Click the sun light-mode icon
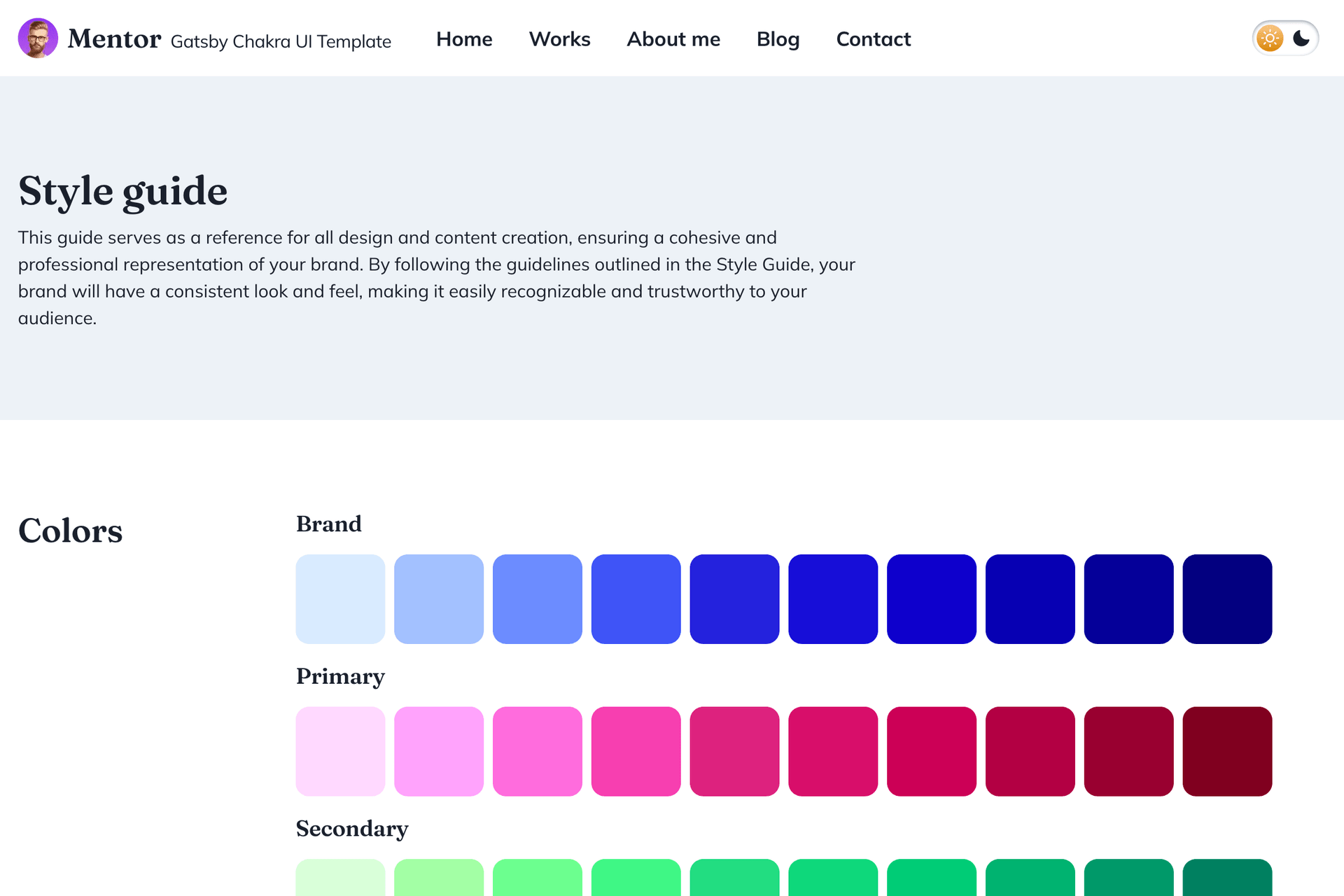Screen dimensions: 1344x896 pos(1269,38)
